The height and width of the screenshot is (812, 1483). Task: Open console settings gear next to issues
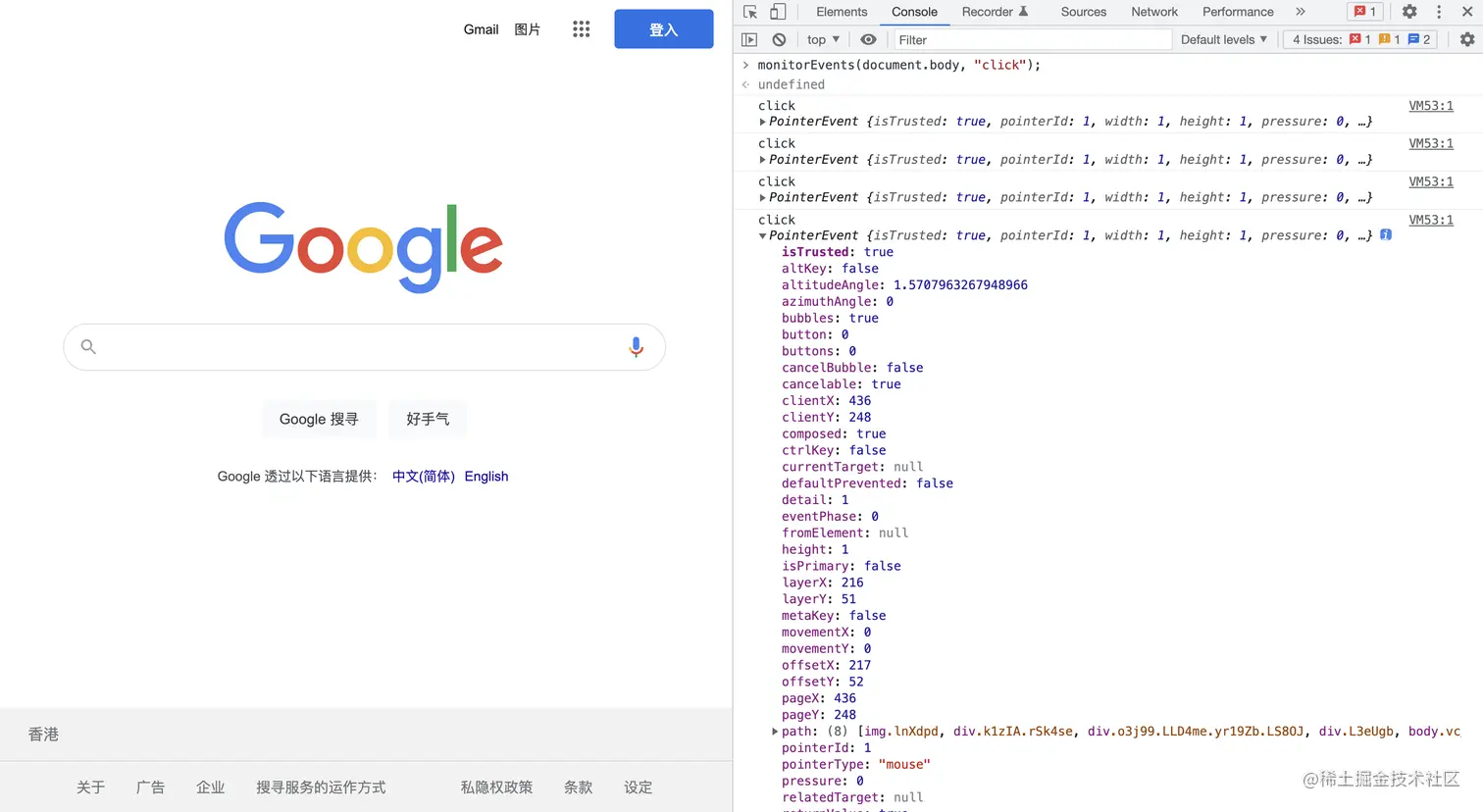[x=1467, y=39]
